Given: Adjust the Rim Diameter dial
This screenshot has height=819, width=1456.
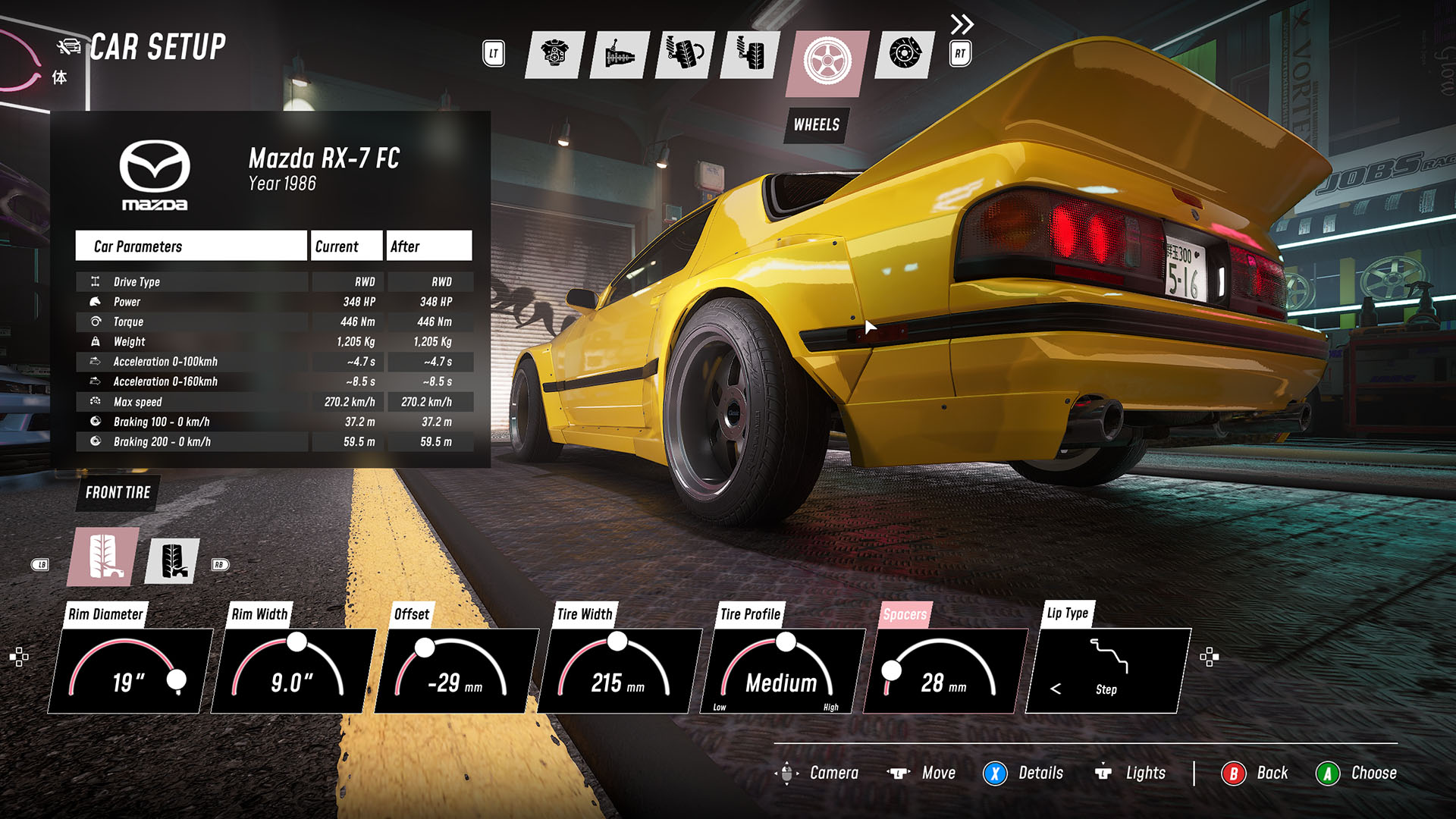Looking at the screenshot, I should click(129, 670).
